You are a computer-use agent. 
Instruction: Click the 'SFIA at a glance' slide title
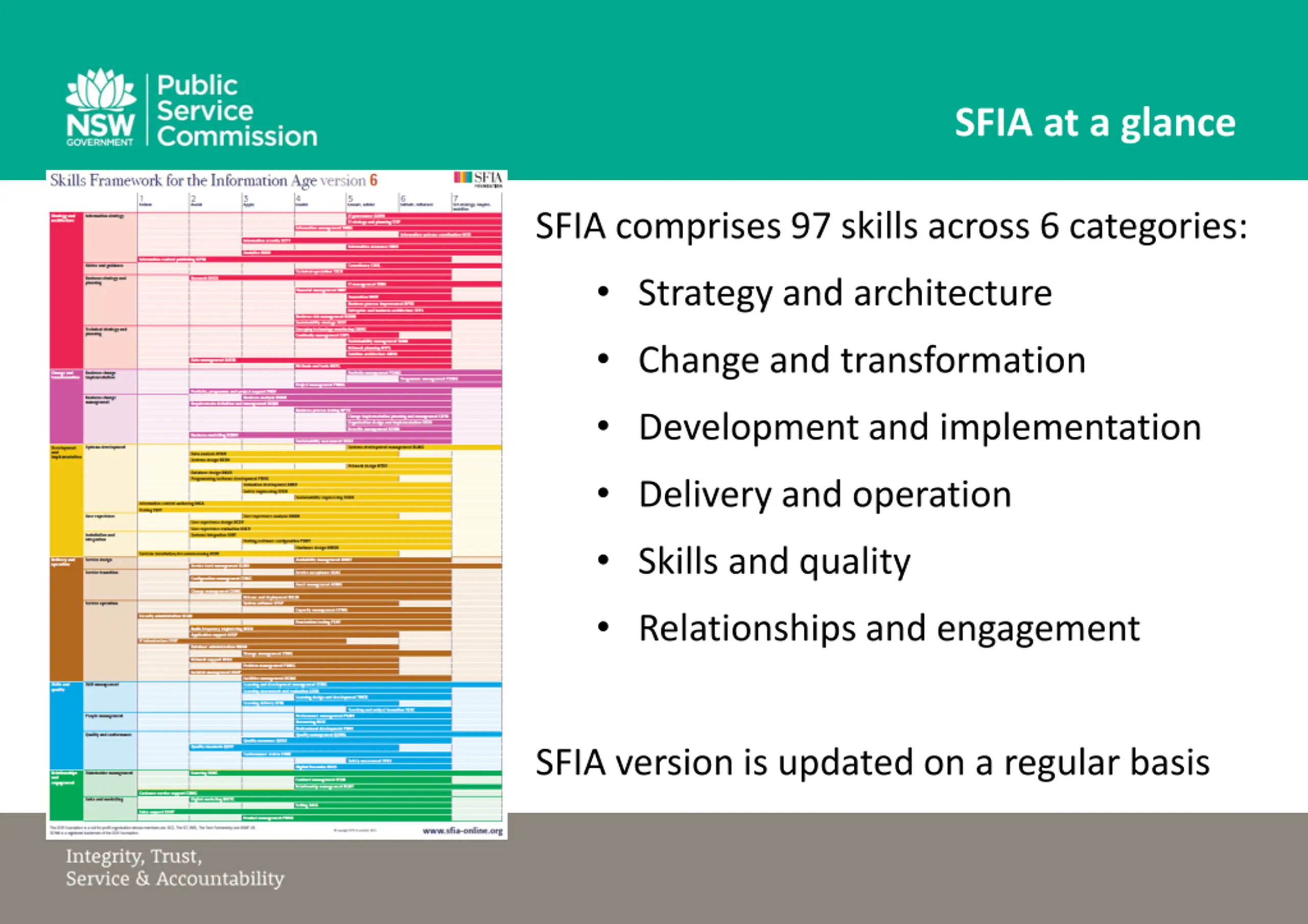(x=1095, y=123)
